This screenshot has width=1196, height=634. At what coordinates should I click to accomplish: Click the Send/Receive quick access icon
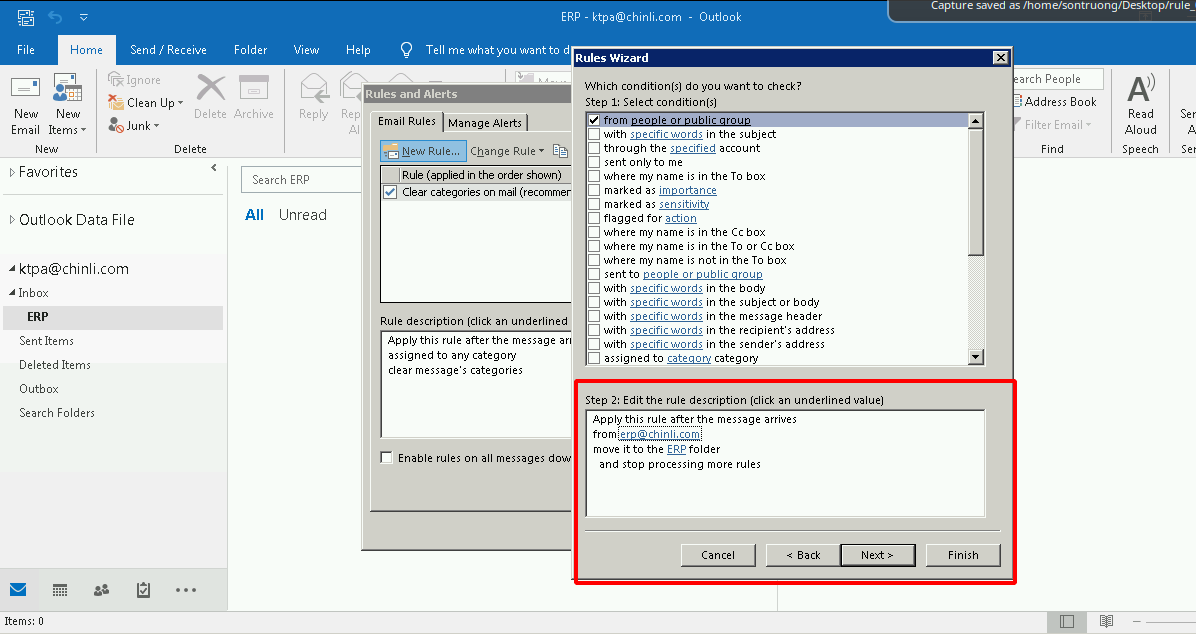point(25,17)
